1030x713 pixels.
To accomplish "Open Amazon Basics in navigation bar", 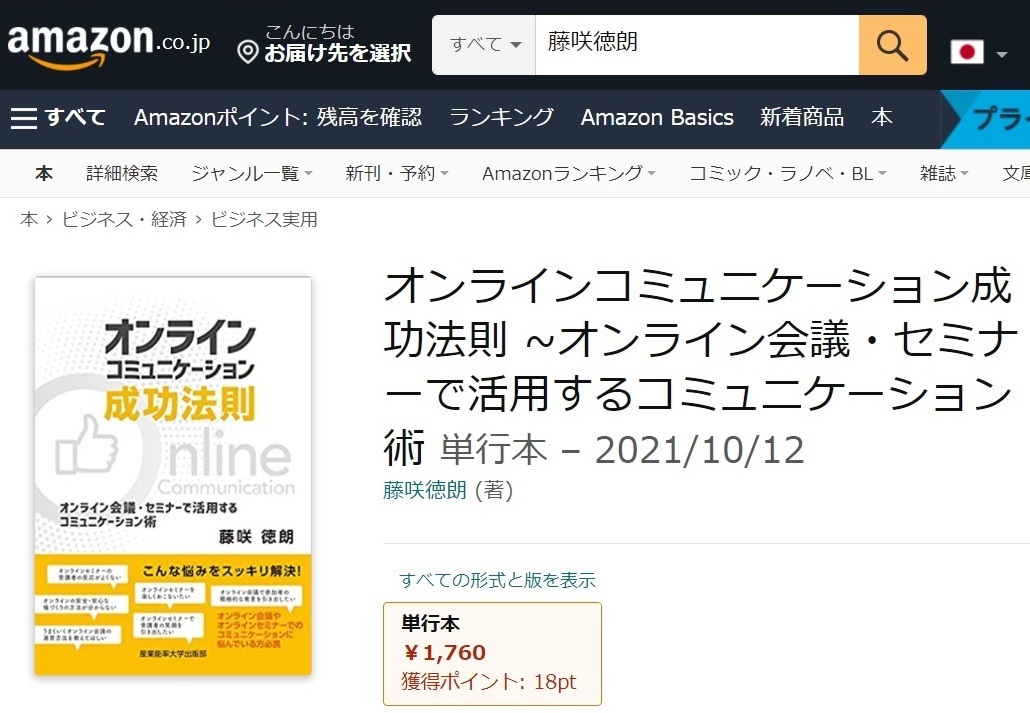I will pyautogui.click(x=657, y=117).
